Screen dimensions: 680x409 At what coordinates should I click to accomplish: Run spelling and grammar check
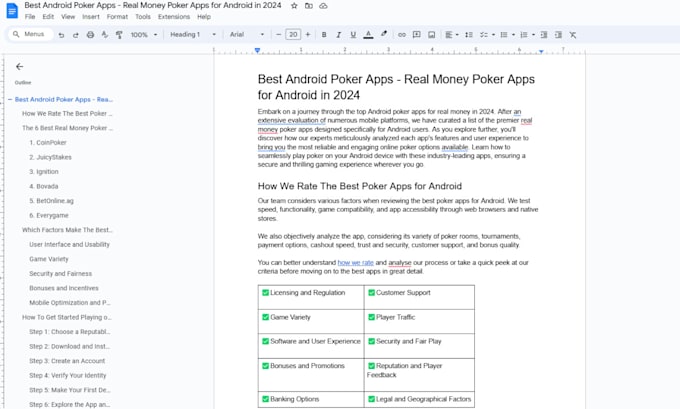tap(105, 35)
